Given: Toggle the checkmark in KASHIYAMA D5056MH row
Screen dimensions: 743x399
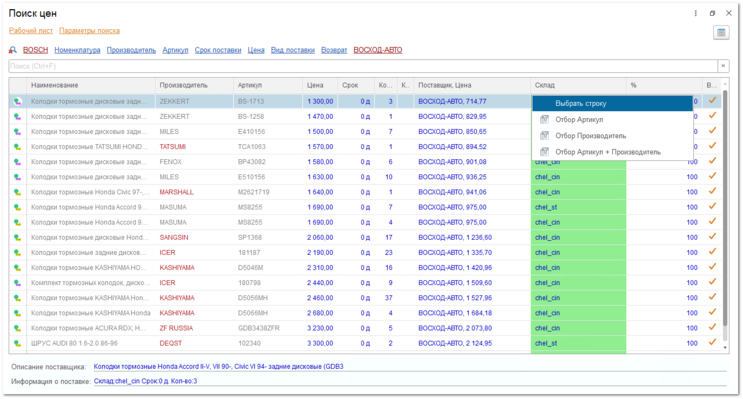Looking at the screenshot, I should [712, 297].
